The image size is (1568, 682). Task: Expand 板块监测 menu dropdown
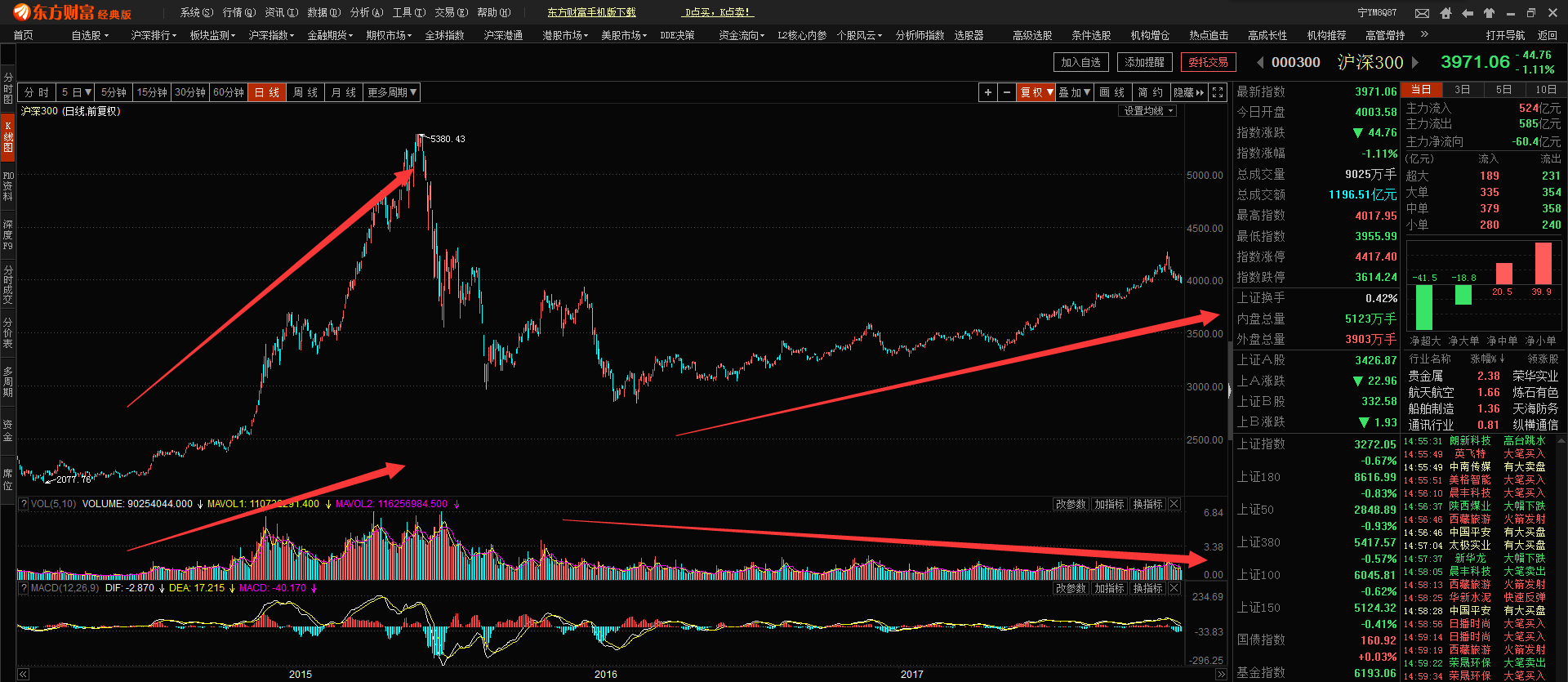212,35
